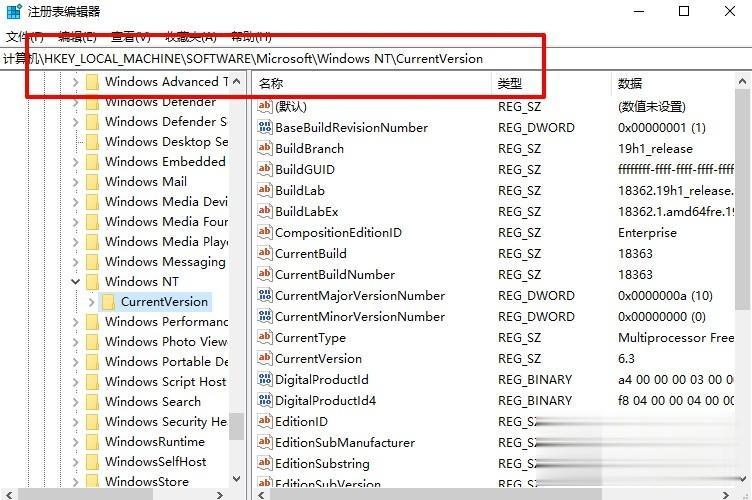Click the 19h1_release data cell
This screenshot has height=500, width=752.
655,149
